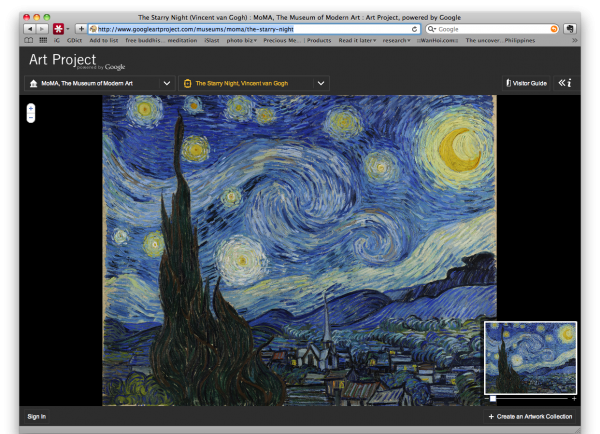The image size is (600, 434).
Task: Open the GDict bookmark
Action: point(74,40)
